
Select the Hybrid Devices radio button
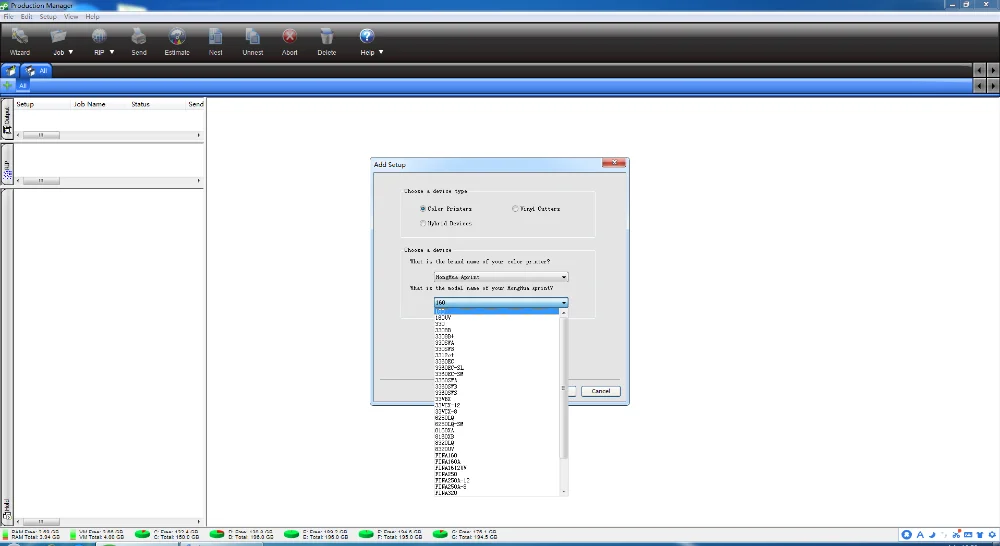423,223
